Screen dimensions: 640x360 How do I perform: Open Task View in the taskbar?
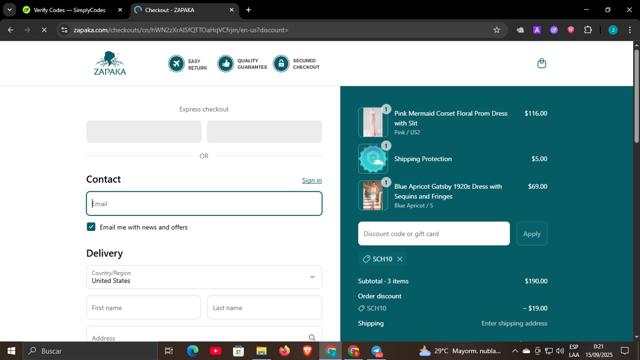169,351
